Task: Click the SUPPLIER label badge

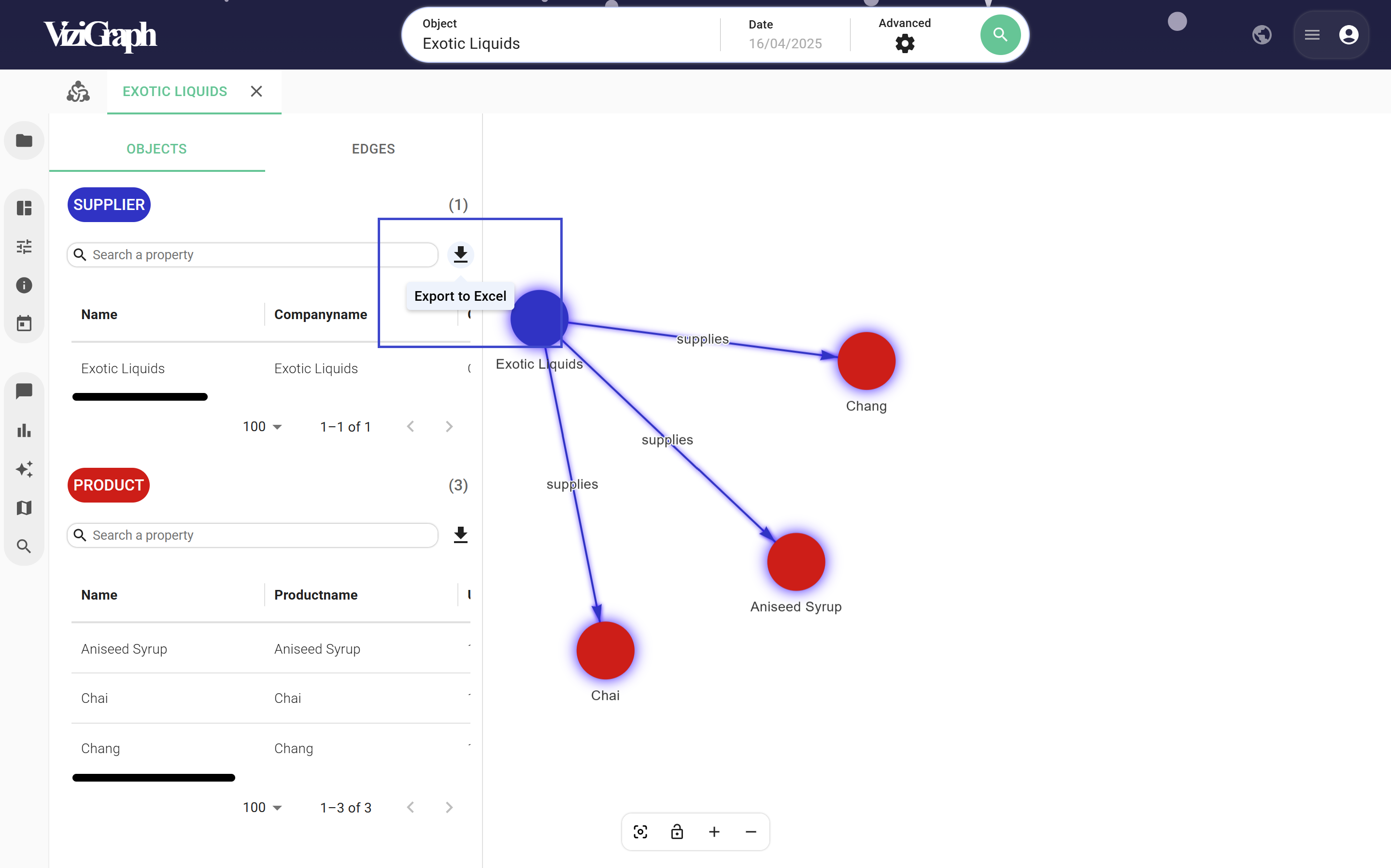Action: [x=109, y=205]
